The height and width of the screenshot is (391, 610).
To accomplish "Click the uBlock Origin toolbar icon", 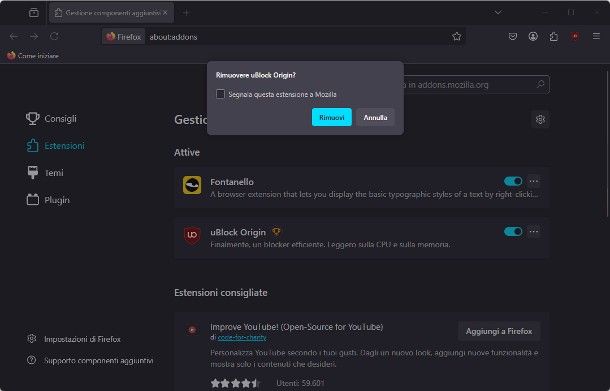I will [x=575, y=37].
